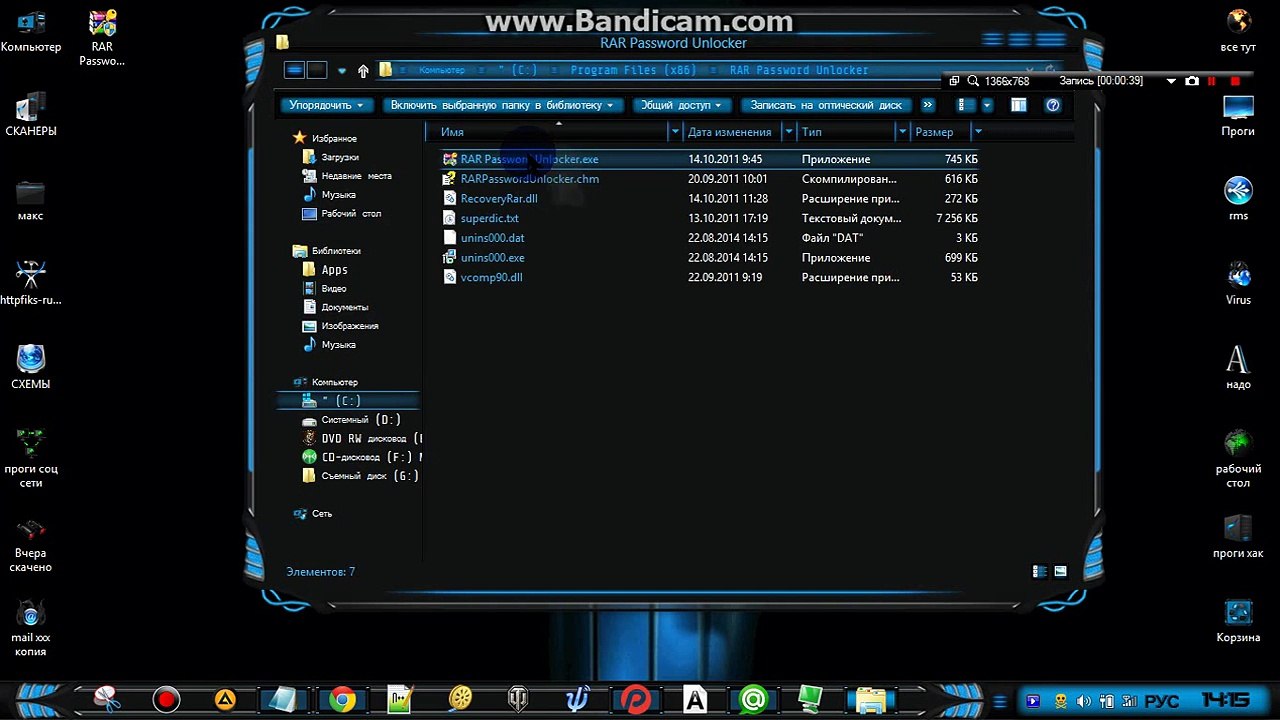
Task: Toggle the preview pane icon in Explorer toolbar
Action: 1018,105
